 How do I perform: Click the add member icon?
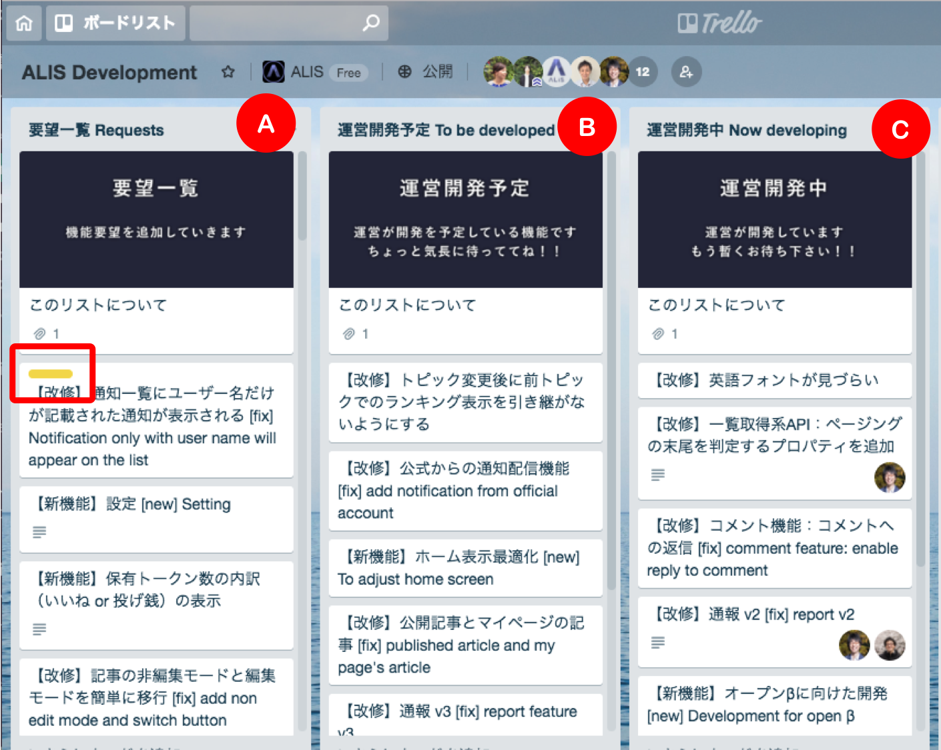tap(686, 72)
